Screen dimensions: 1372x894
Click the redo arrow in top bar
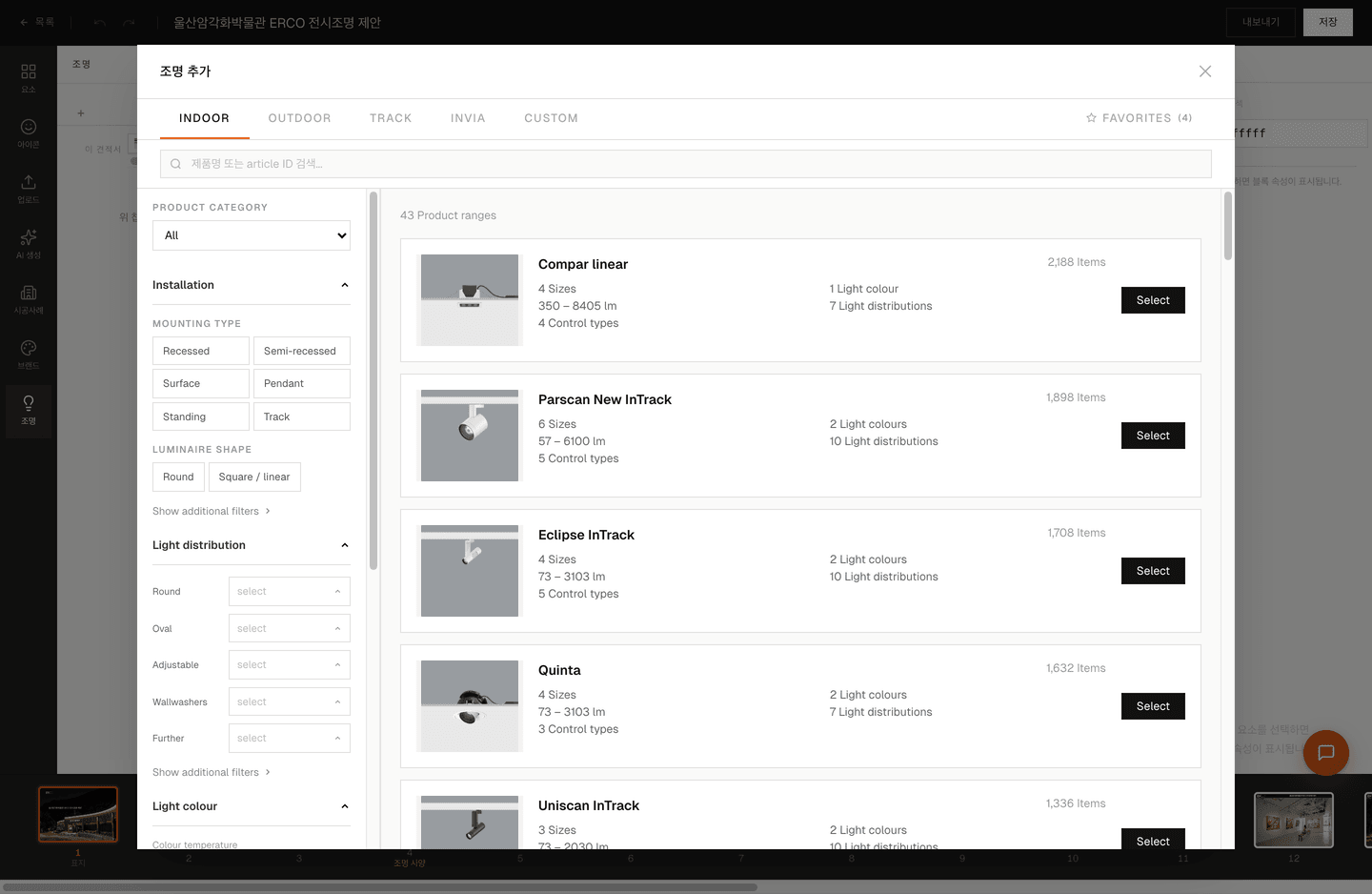point(129,22)
